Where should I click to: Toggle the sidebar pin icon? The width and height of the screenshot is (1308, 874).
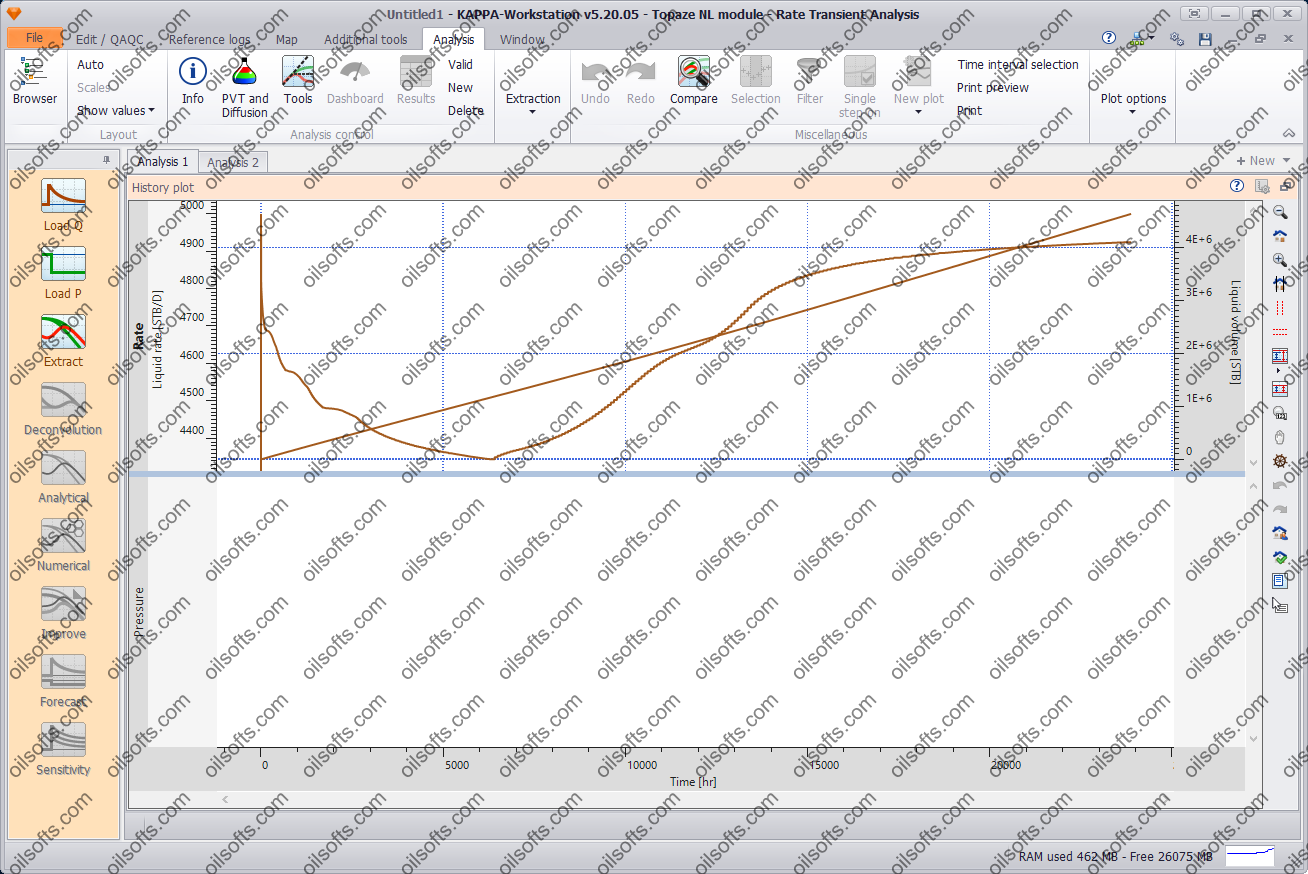[x=107, y=160]
